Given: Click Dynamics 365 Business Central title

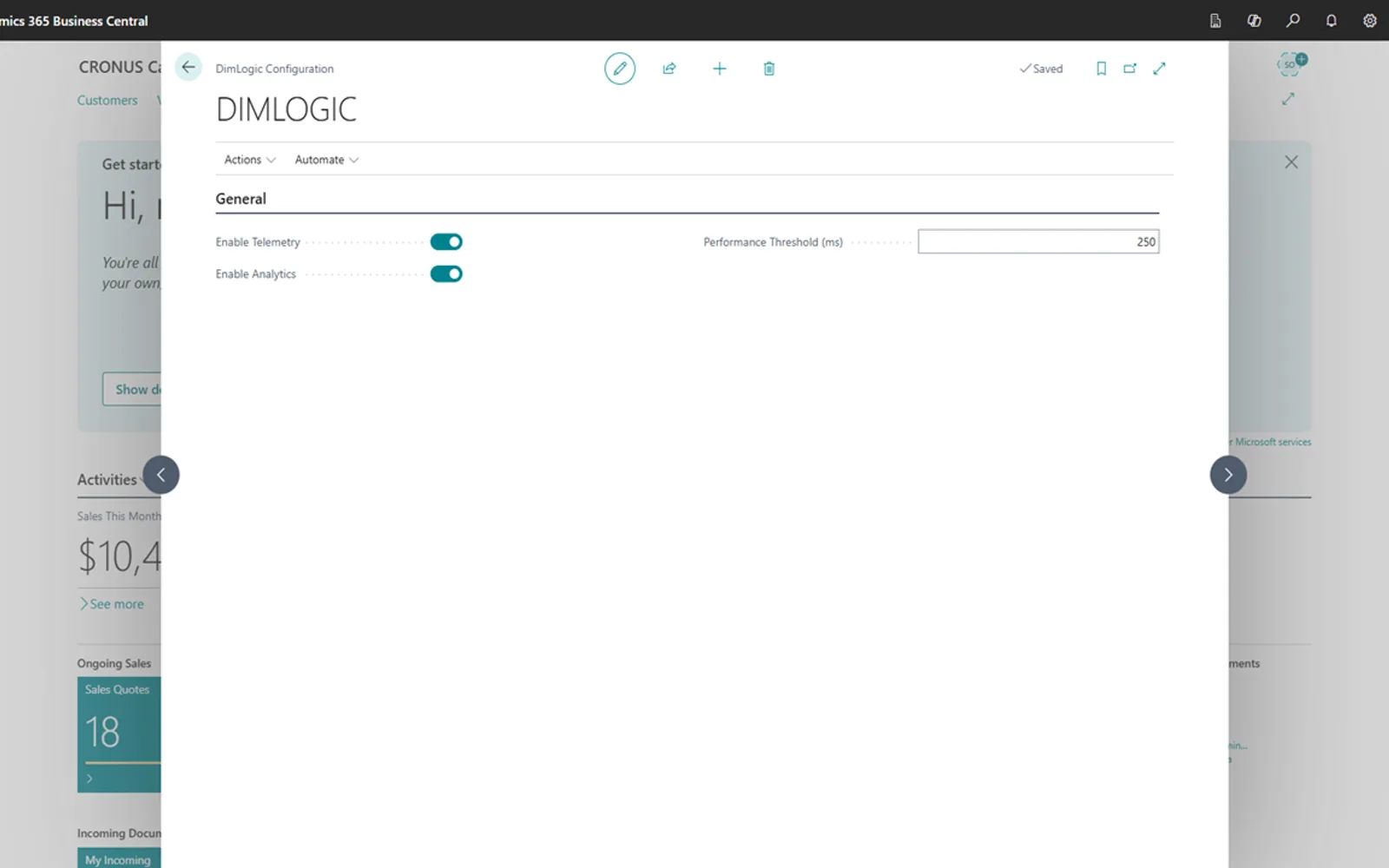Looking at the screenshot, I should (x=74, y=21).
